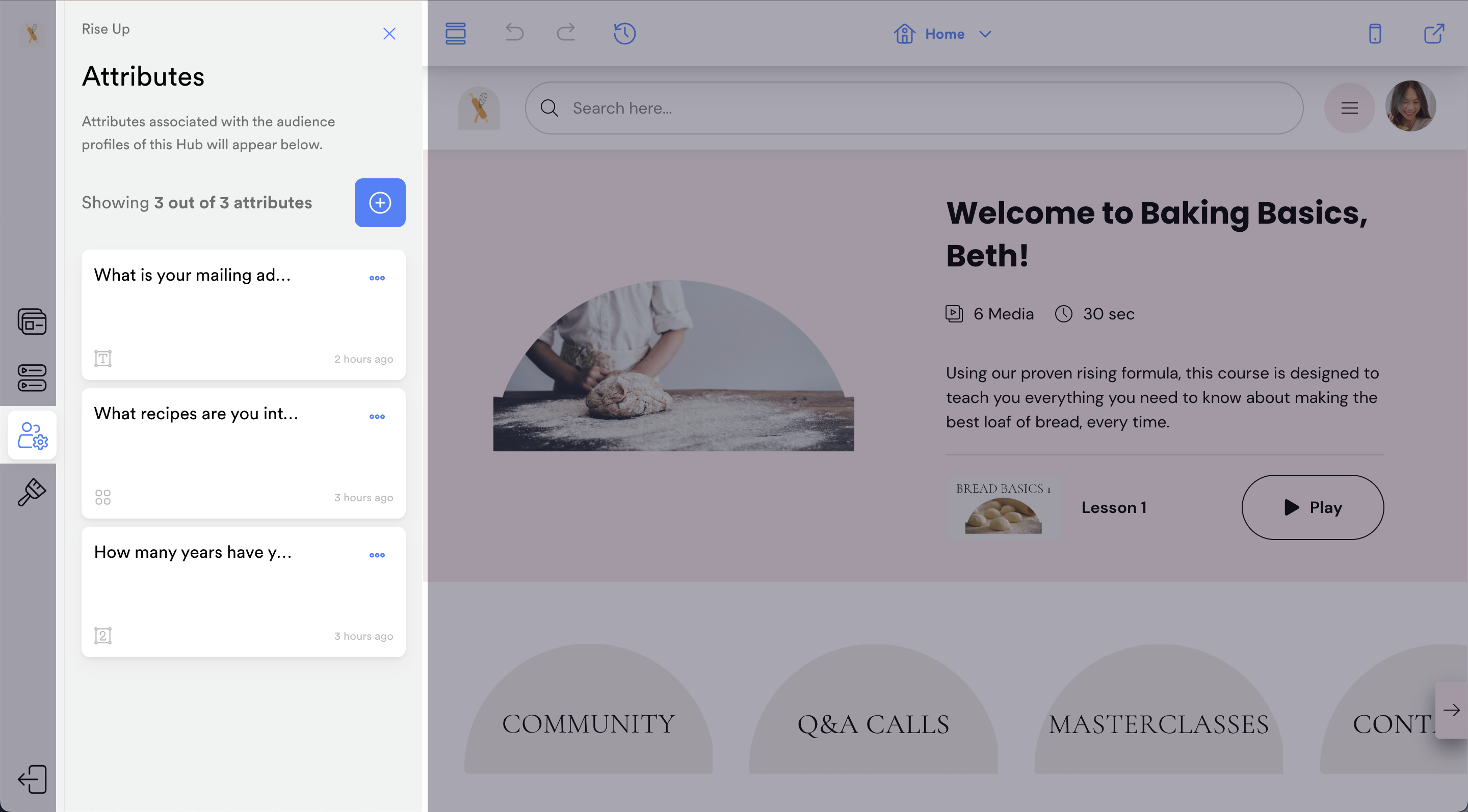Click the undo arrow in toolbar
Screen dimensions: 1468x812
pos(514,33)
